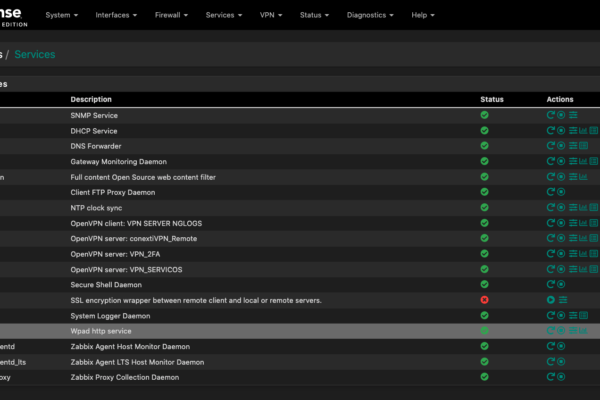Click 'System Logger Daemon' description text
The height and width of the screenshot is (400, 600).
click(x=110, y=316)
